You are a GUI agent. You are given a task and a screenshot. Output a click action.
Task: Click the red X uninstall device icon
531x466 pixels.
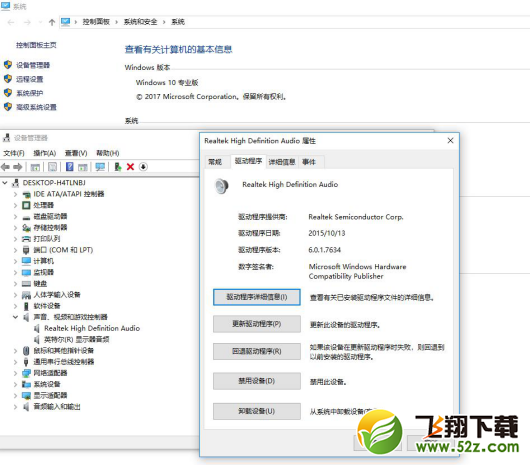coord(130,167)
